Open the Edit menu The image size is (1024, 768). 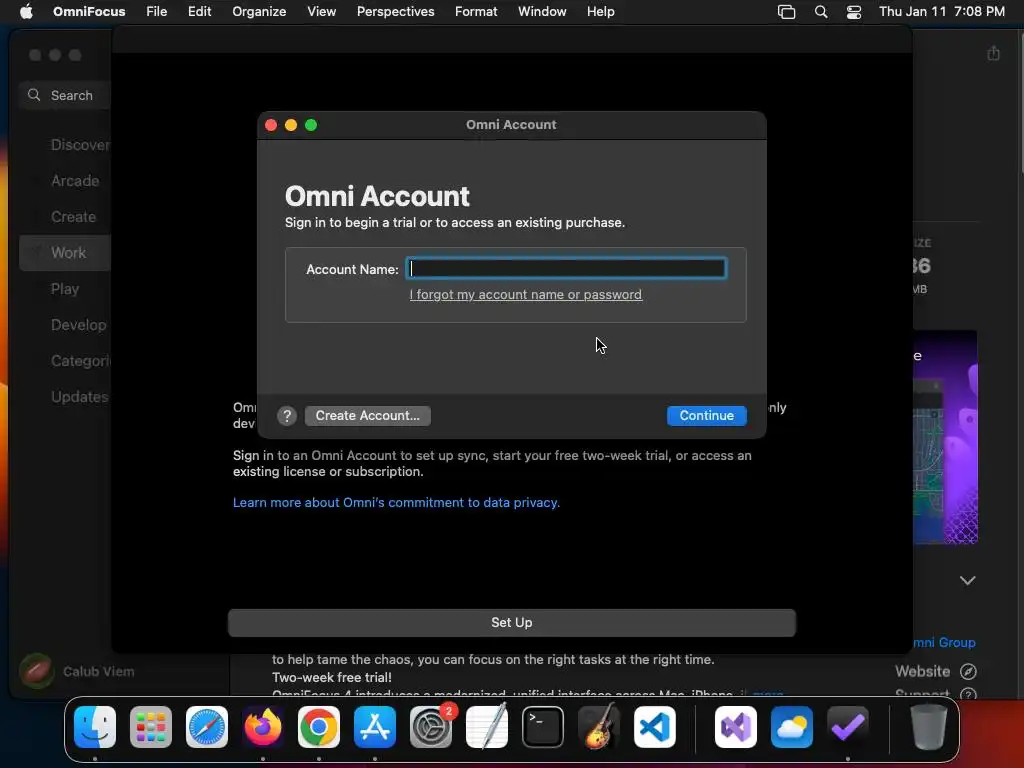(x=199, y=12)
